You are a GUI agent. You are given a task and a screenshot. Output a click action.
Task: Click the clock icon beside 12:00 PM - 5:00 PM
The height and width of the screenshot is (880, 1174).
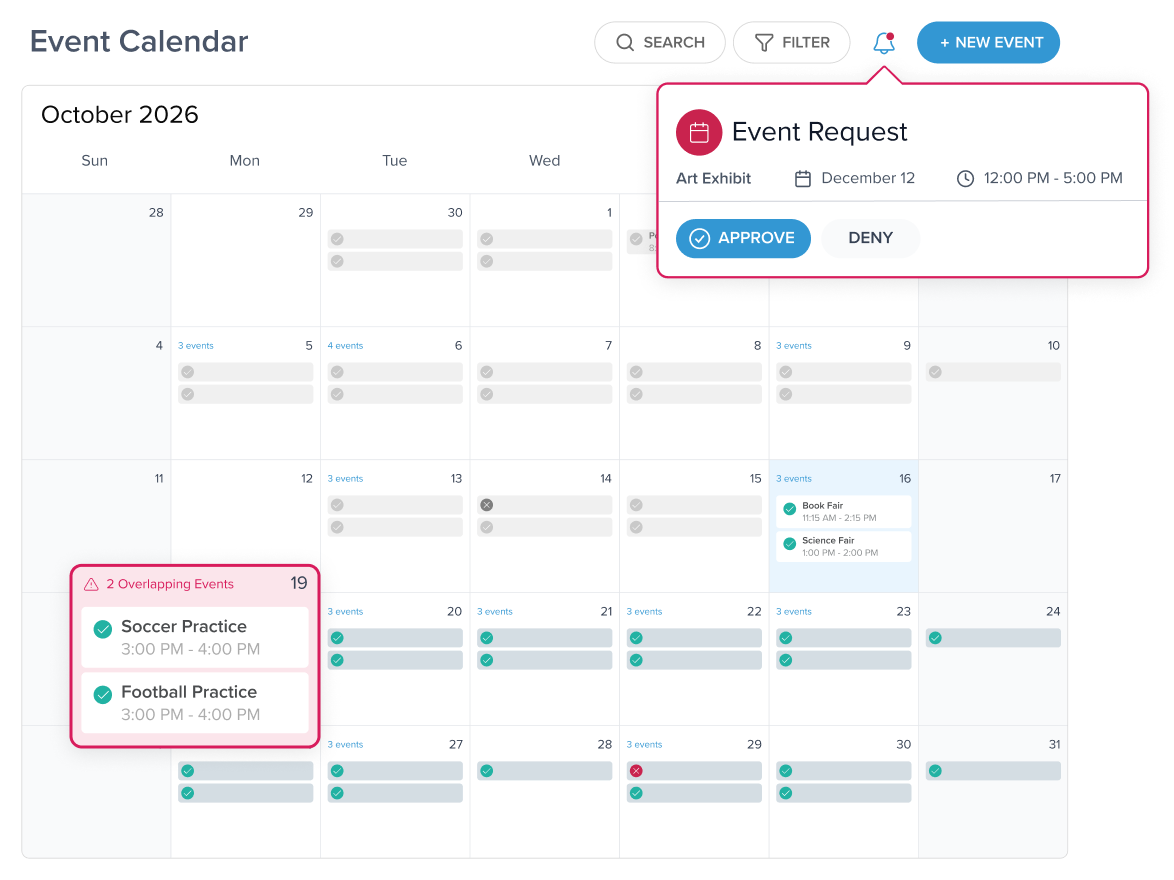click(965, 178)
